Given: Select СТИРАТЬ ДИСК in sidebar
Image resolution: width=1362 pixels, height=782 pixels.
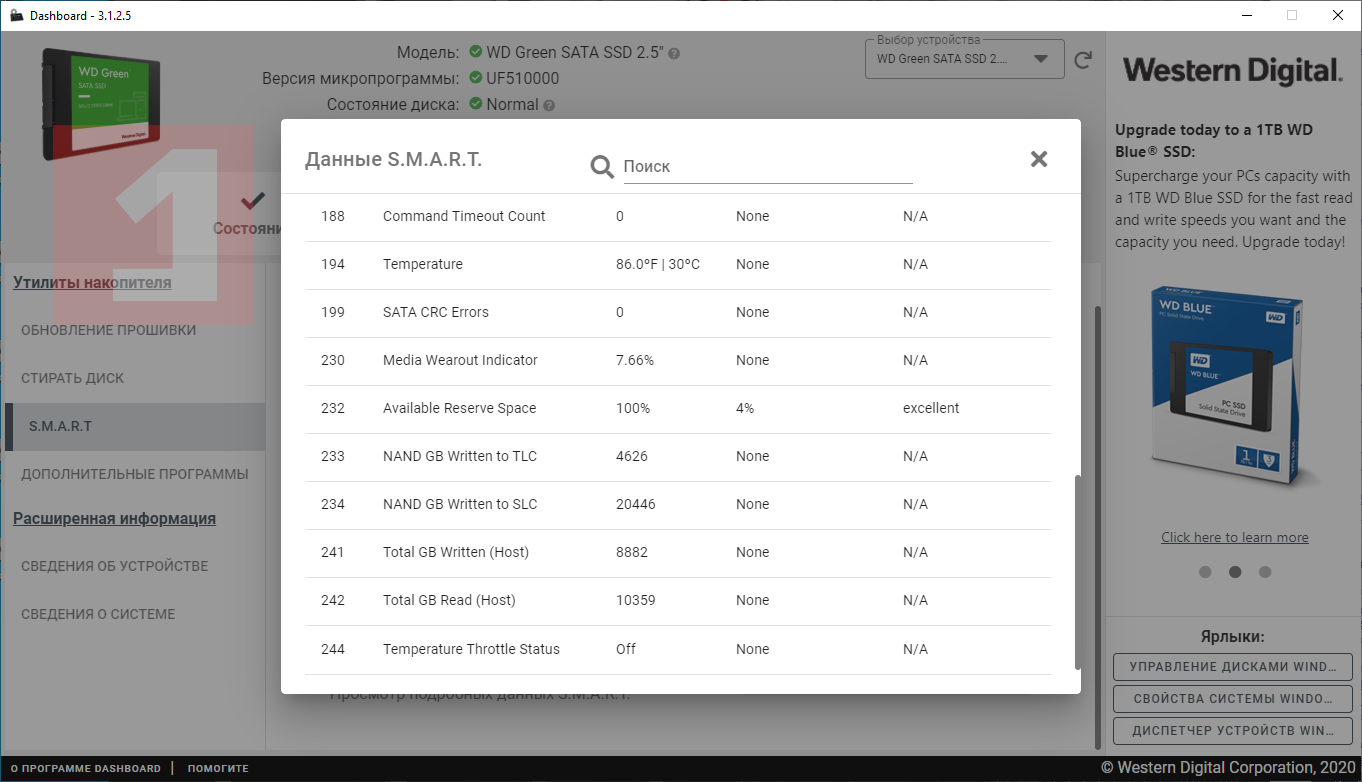Looking at the screenshot, I should [73, 378].
